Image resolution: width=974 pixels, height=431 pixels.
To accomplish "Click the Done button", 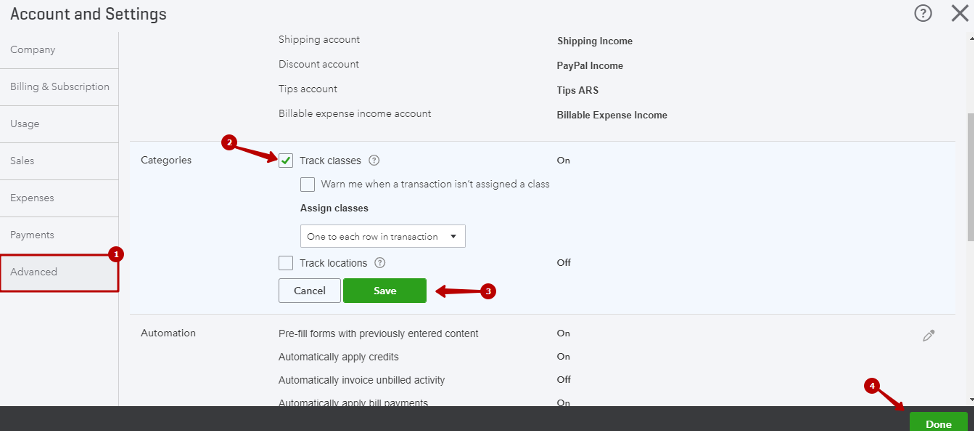I will click(939, 422).
